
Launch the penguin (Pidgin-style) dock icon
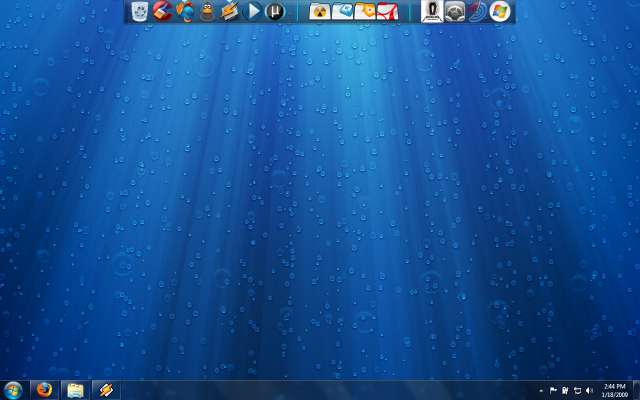click(x=207, y=11)
